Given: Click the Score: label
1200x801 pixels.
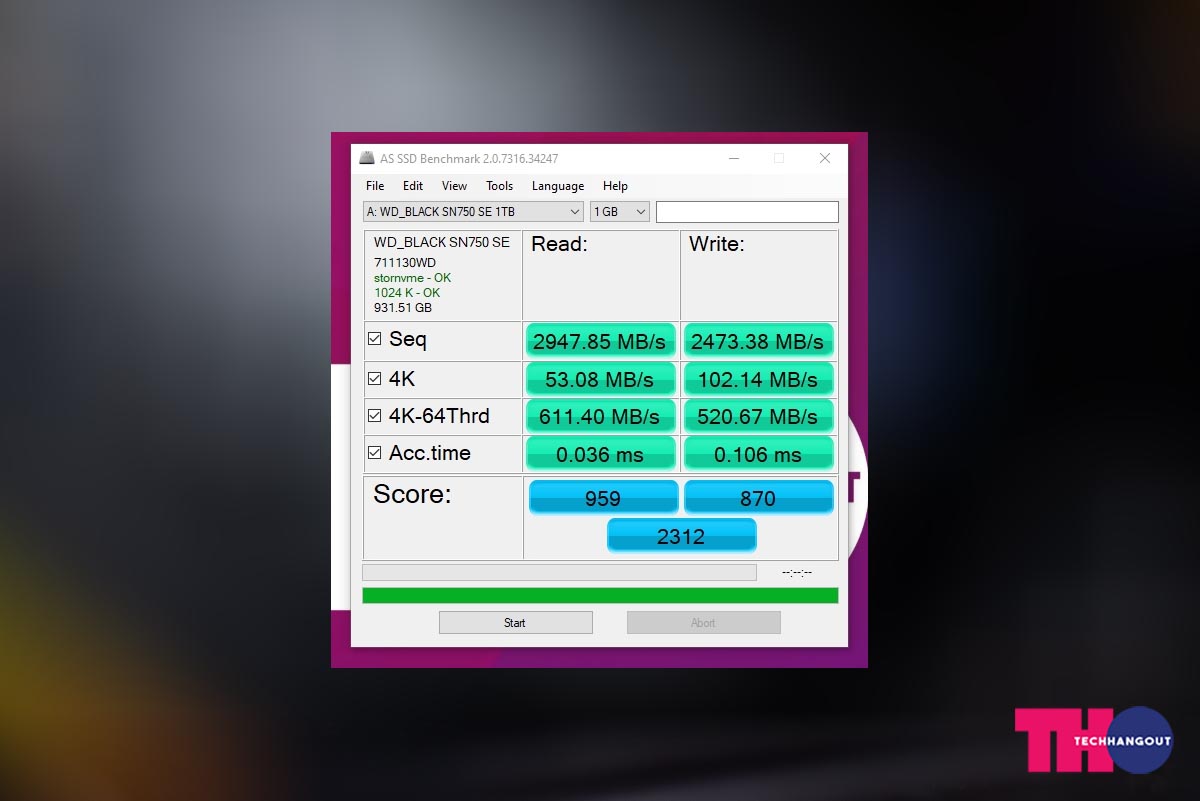Looking at the screenshot, I should (412, 495).
